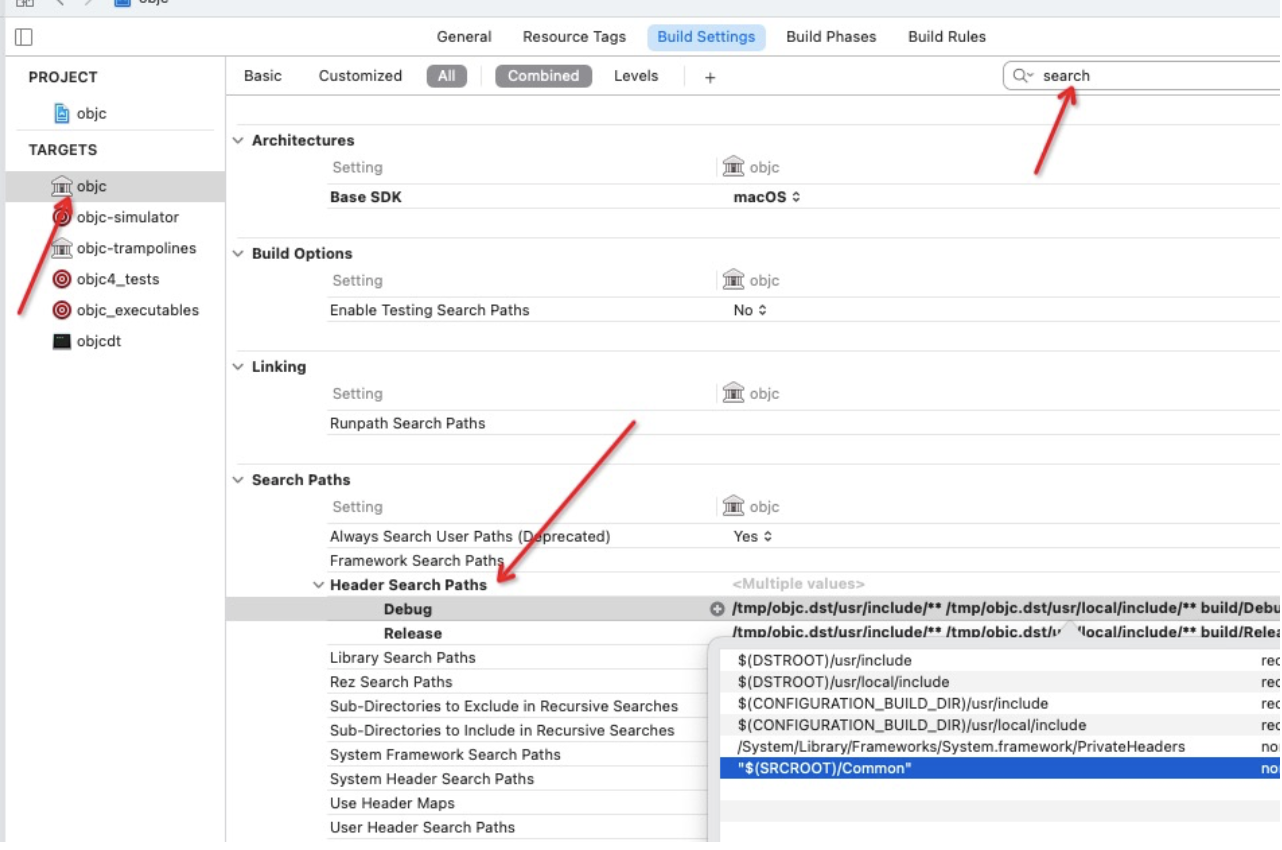The height and width of the screenshot is (850, 1282).
Task: Collapse the Search Paths section
Action: click(x=238, y=480)
